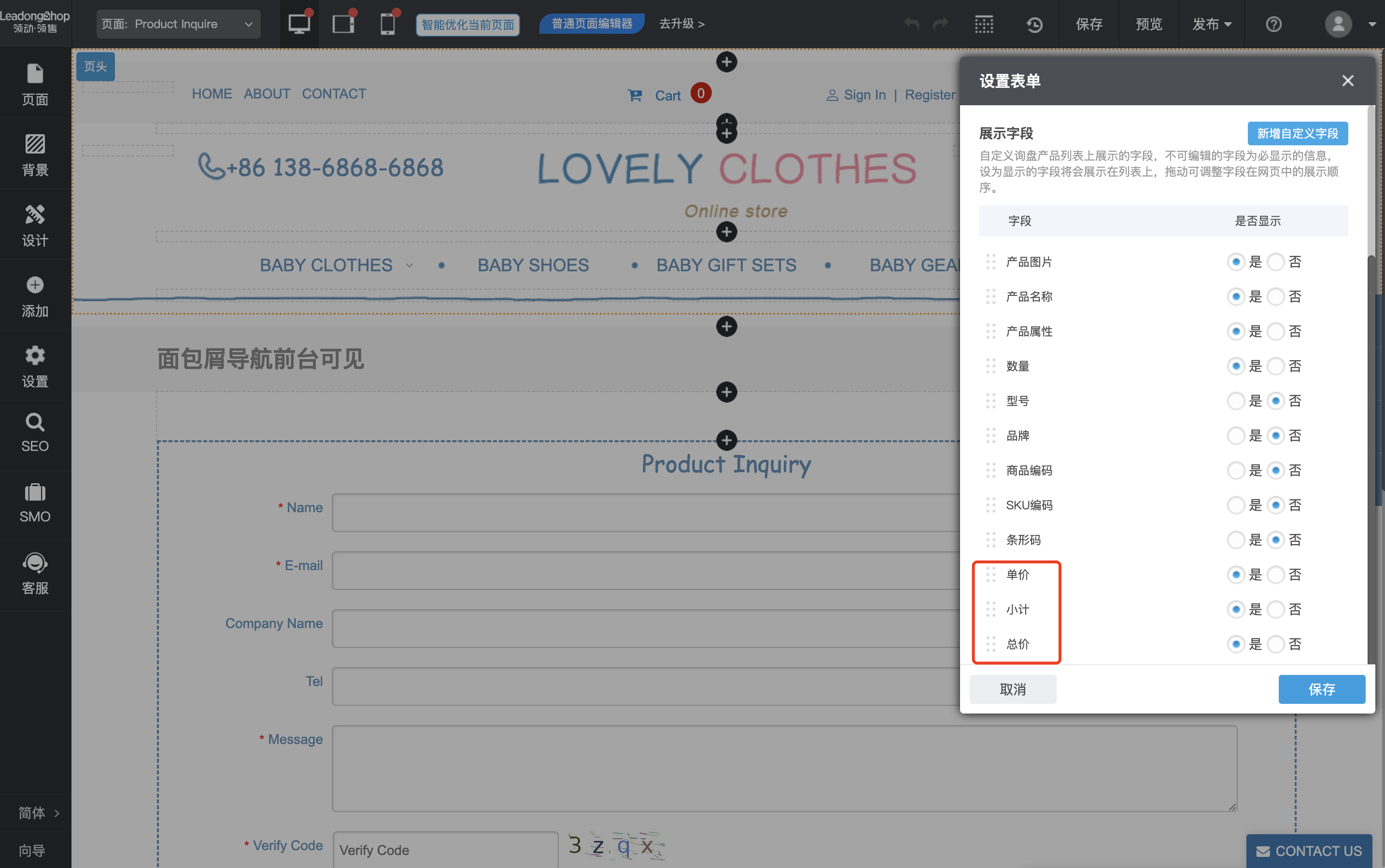Switch to desktop preview device icon
The height and width of the screenshot is (868, 1385).
299,24
